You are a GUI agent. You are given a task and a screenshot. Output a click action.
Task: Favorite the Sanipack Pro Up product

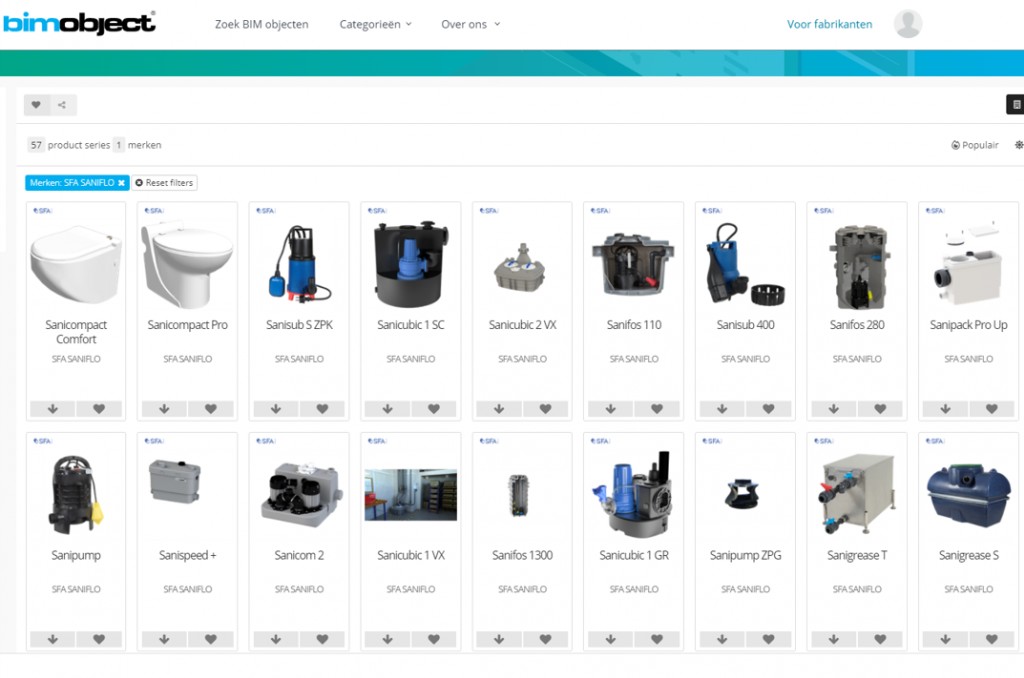(x=991, y=409)
